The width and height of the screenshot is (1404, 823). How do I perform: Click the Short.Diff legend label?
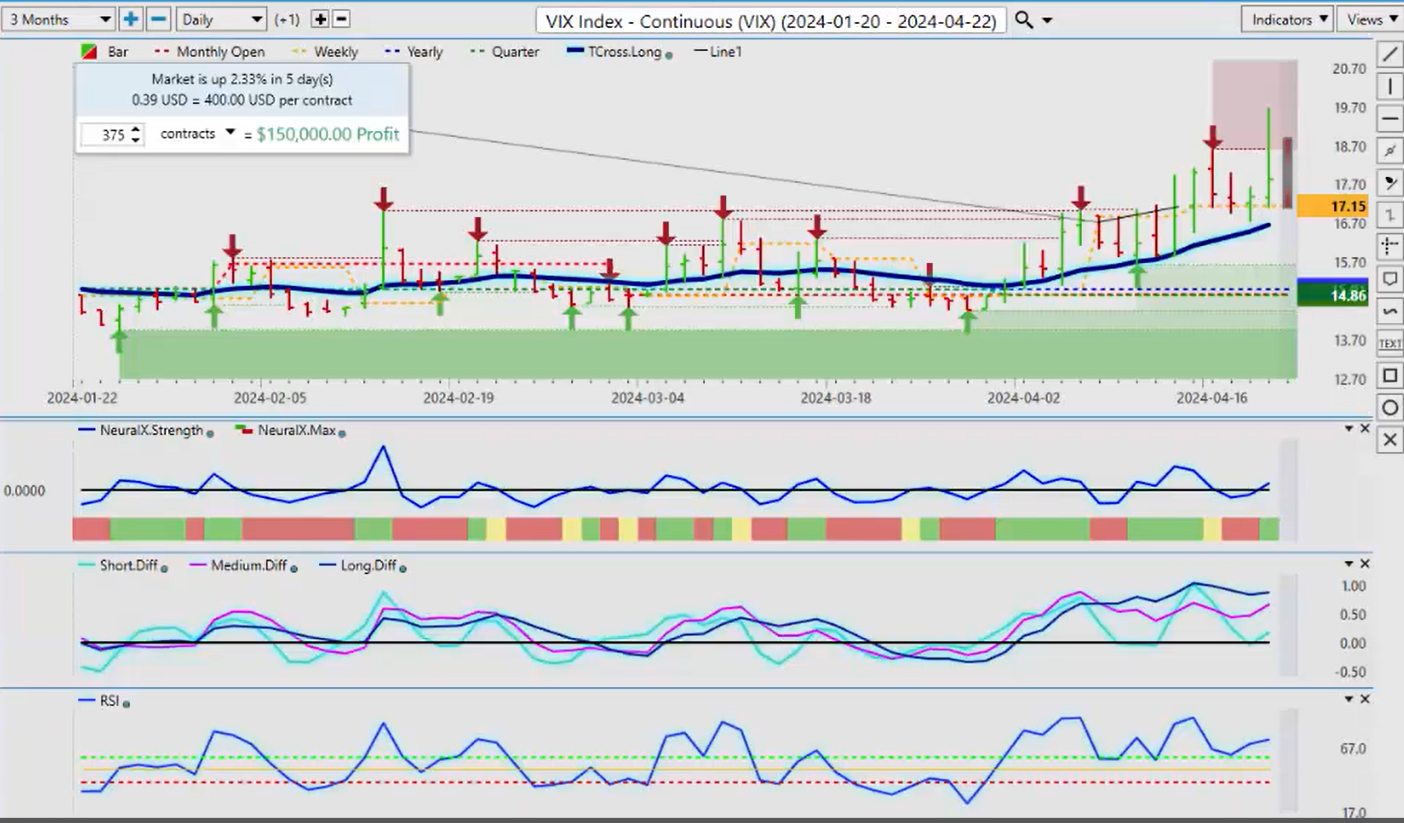[129, 566]
